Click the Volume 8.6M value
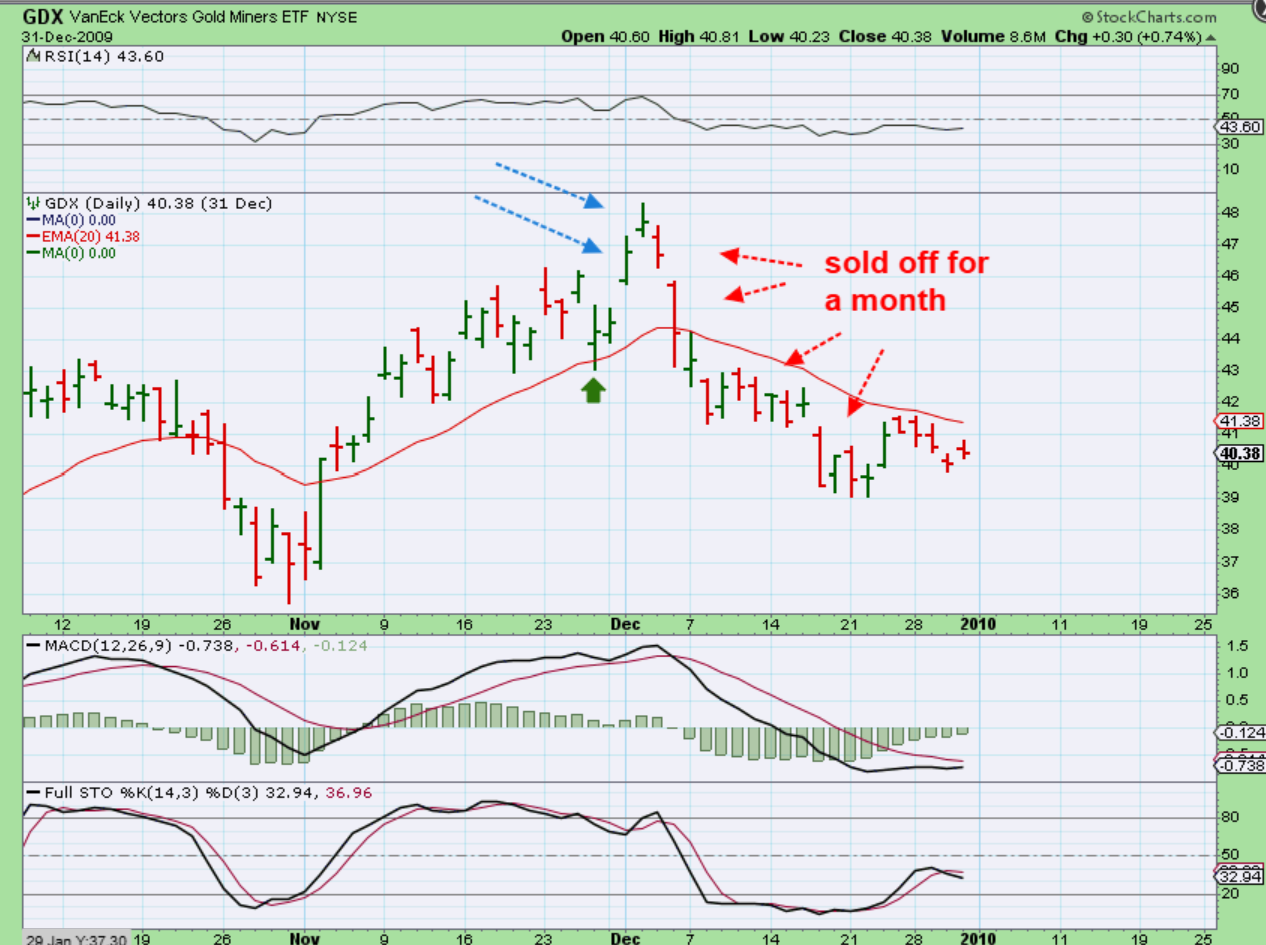The height and width of the screenshot is (945, 1266). pos(991,36)
